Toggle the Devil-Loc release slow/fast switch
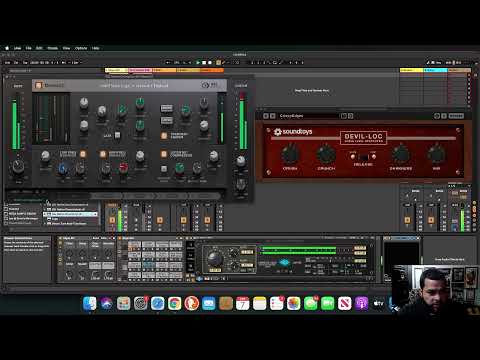Viewport: 480px width, 360px height. (x=363, y=157)
